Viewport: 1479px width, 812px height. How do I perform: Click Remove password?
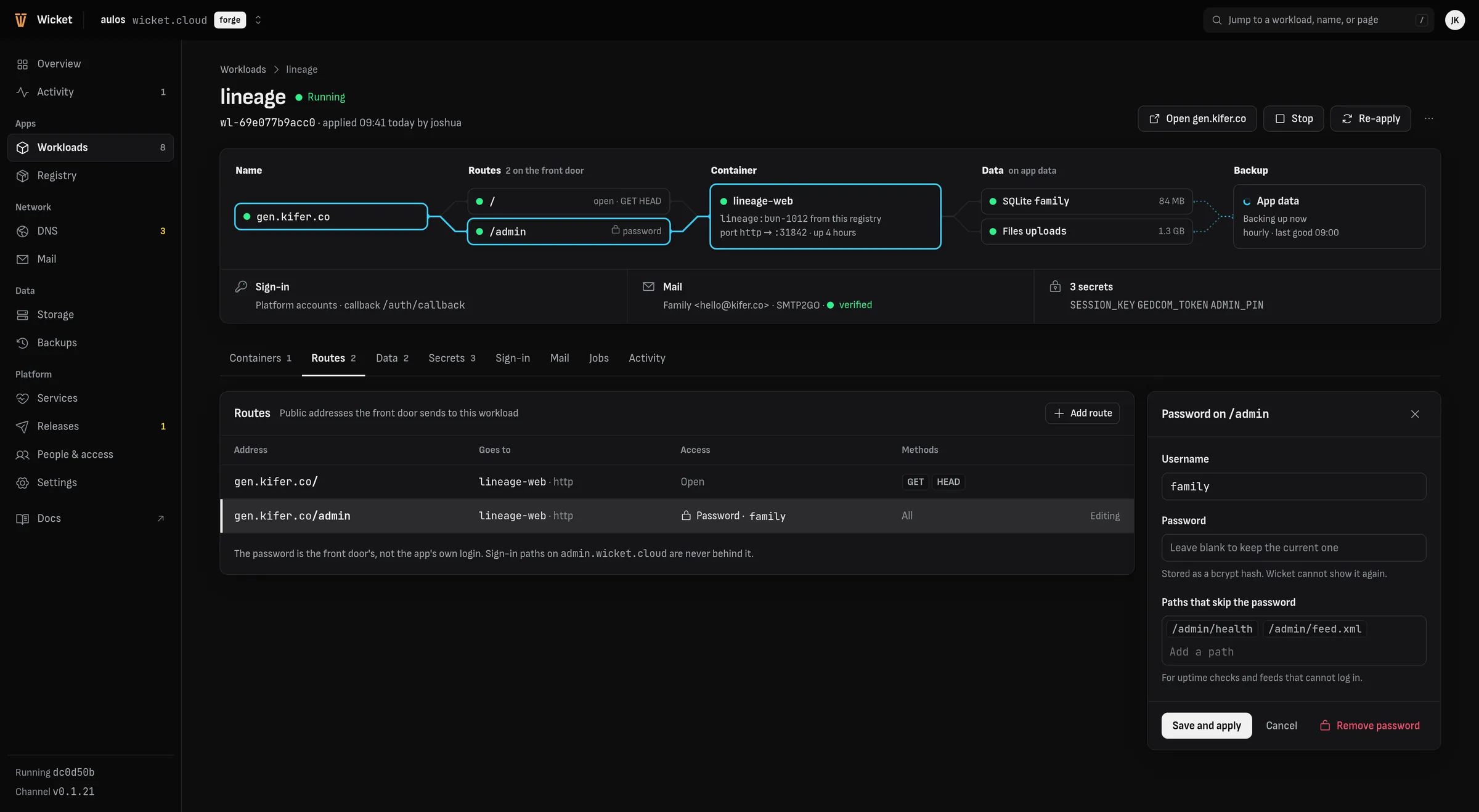click(1369, 726)
